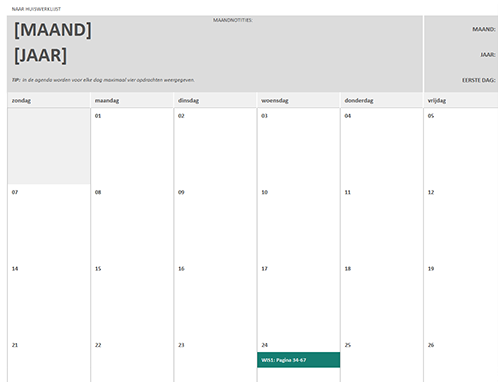Image resolution: width=498 pixels, height=382 pixels.
Task: Click the EERSTE DAG: field label
Action: pyautogui.click(x=479, y=80)
